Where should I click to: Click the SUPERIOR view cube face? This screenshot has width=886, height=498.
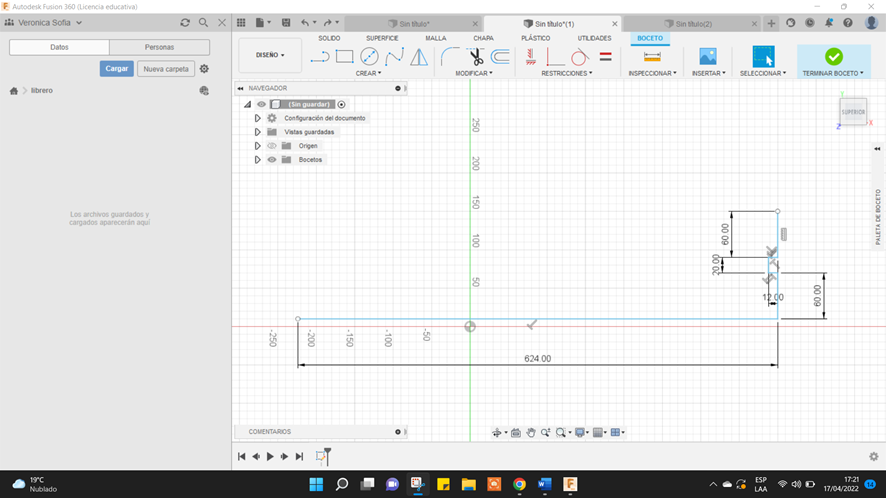coord(853,112)
